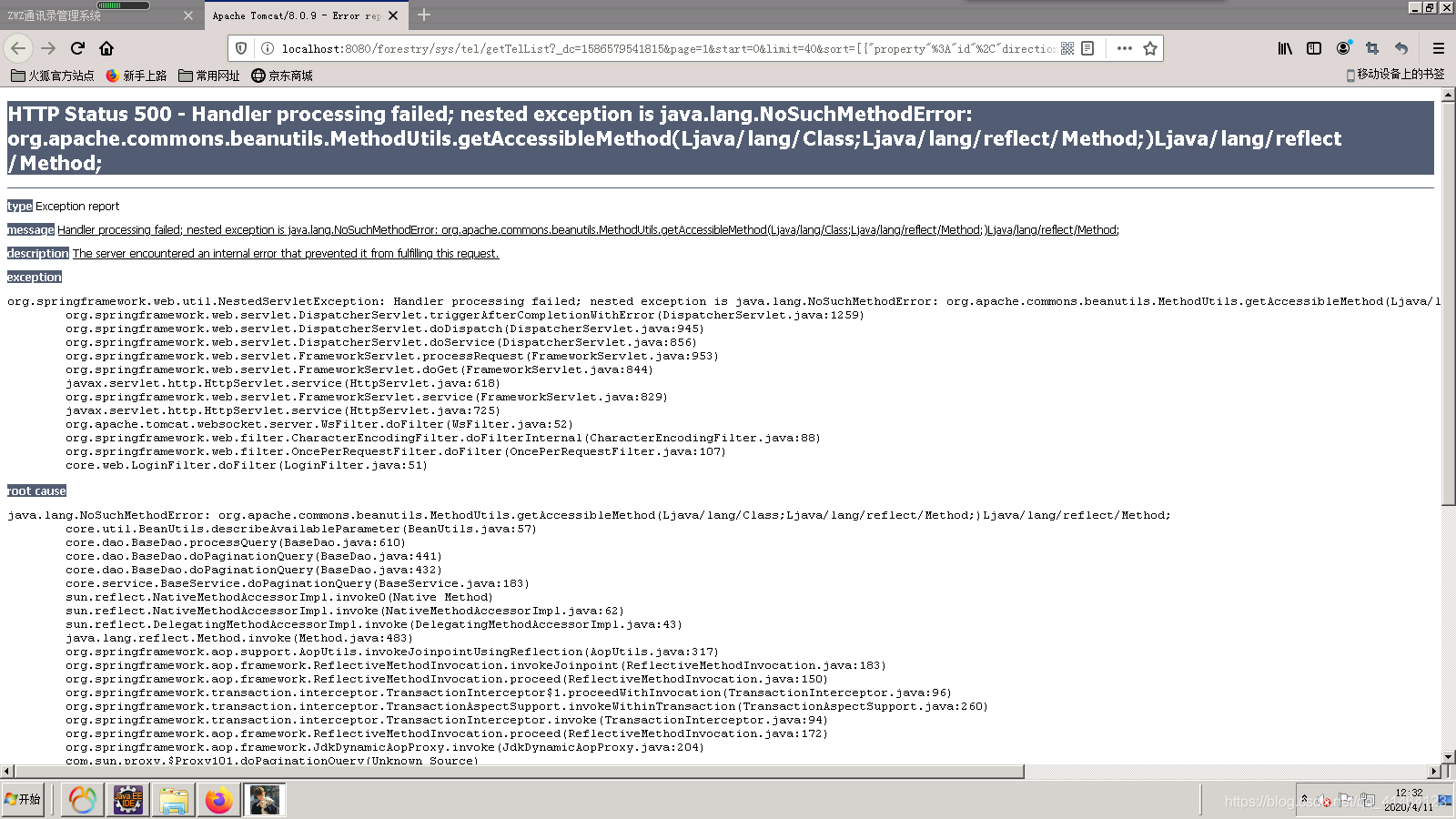Viewport: 1456px width, 819px height.
Task: Expand the more tools ellipsis in address bar
Action: [1125, 48]
